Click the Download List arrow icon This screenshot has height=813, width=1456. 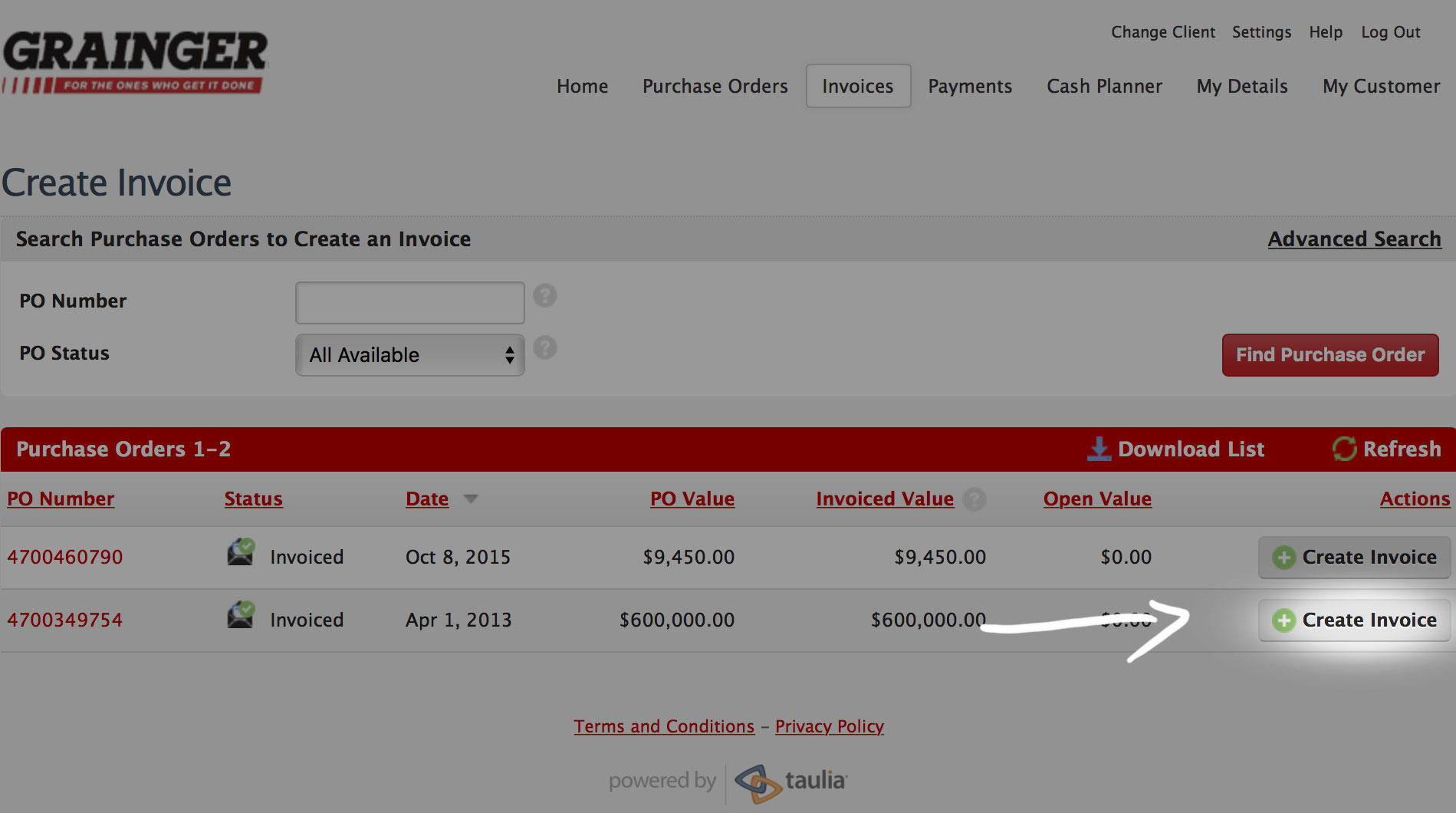(x=1099, y=449)
